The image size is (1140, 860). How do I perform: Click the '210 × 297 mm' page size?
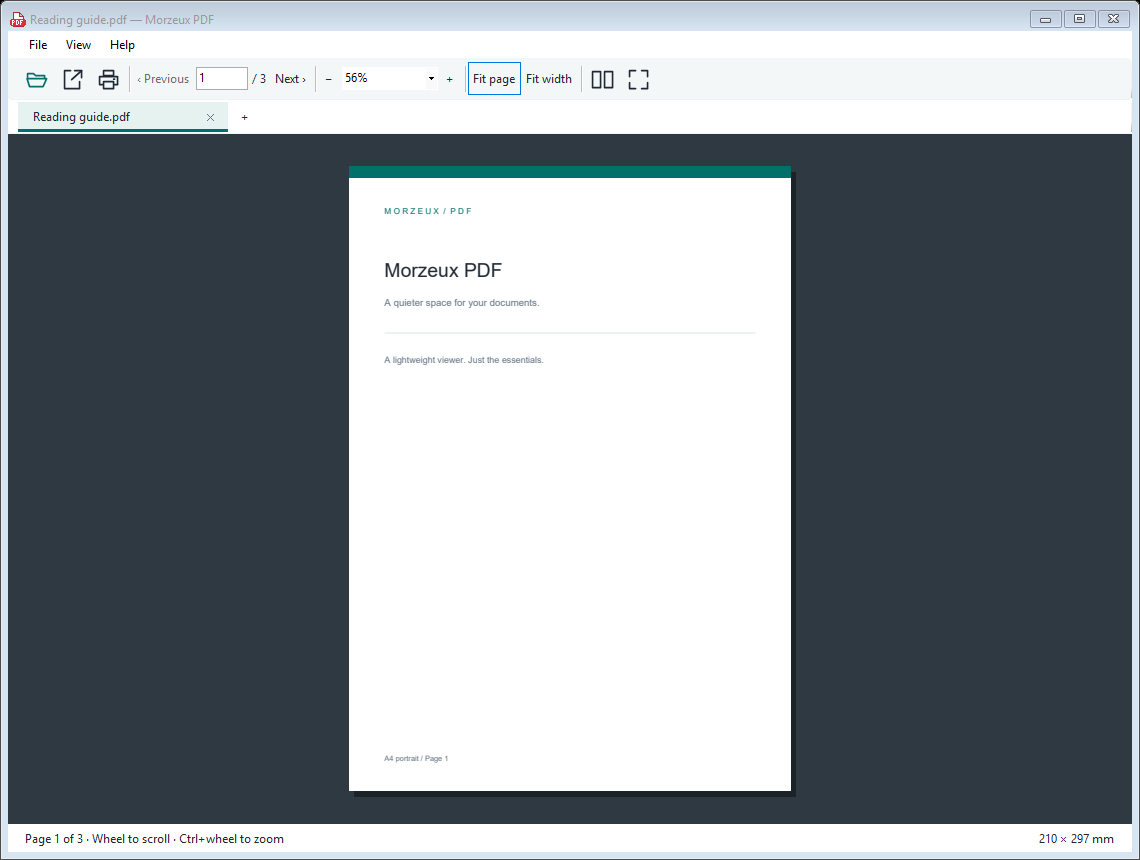[x=1076, y=839]
